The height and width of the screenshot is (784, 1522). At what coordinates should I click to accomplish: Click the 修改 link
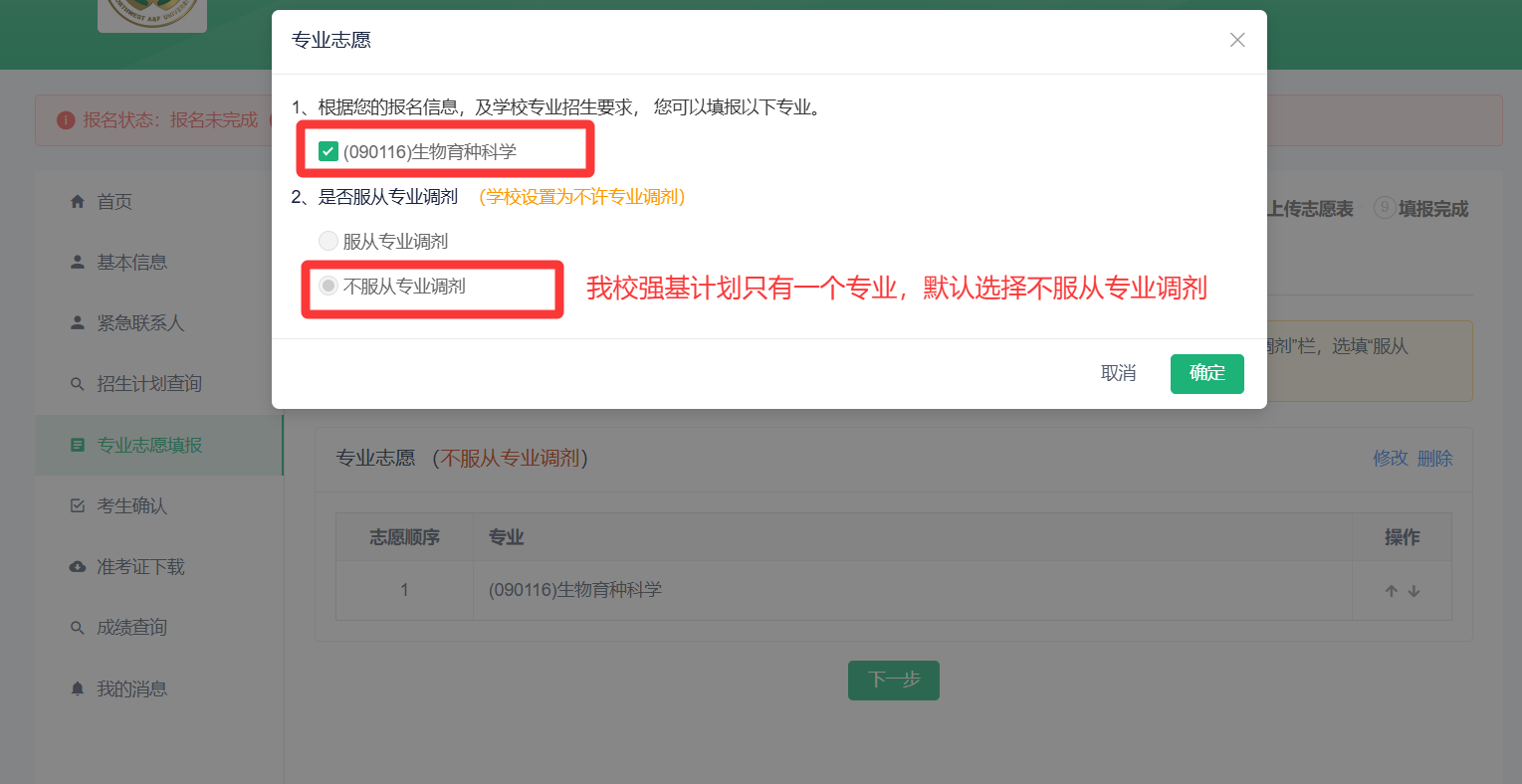coord(1391,459)
